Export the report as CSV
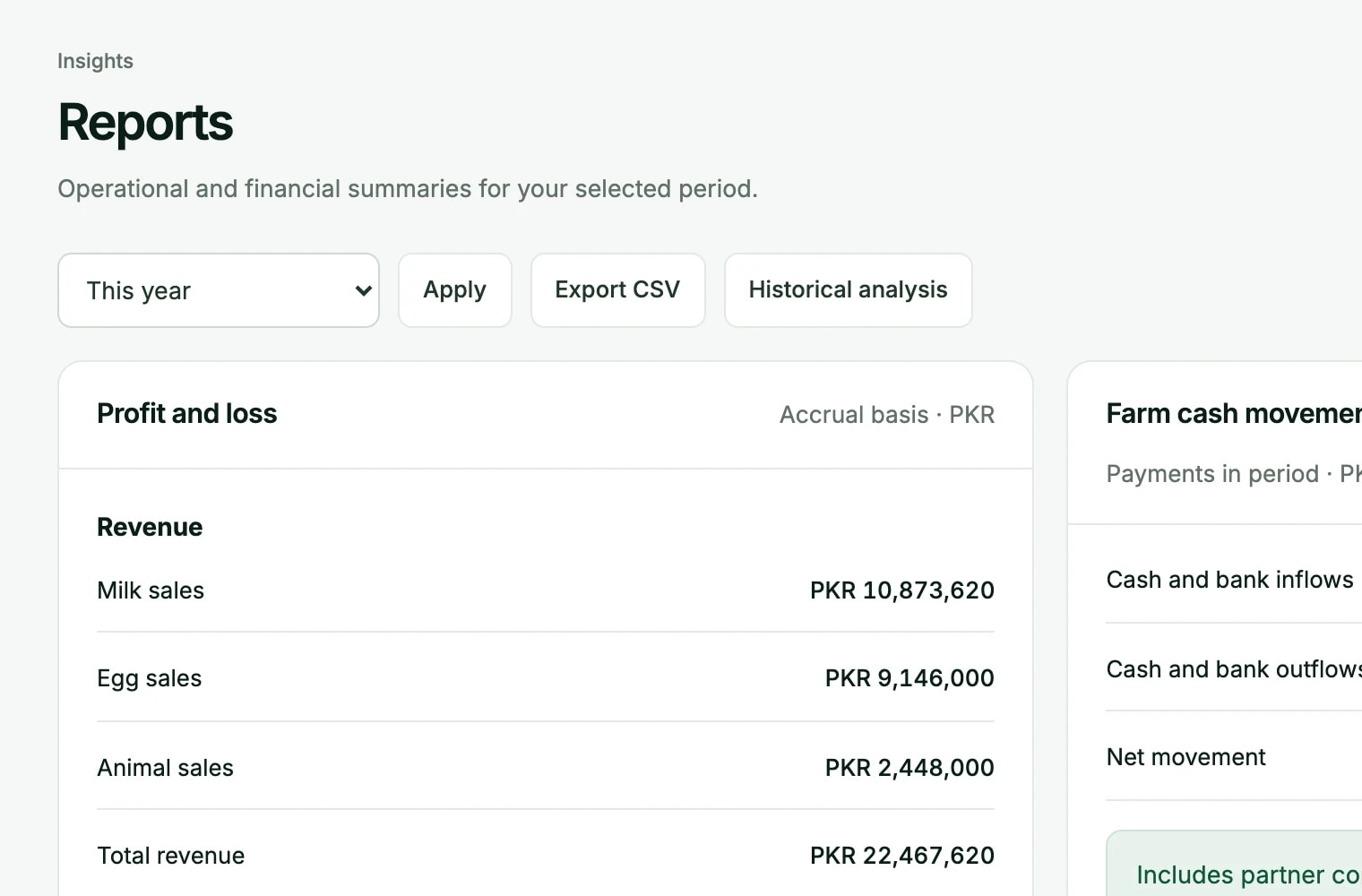 (618, 290)
